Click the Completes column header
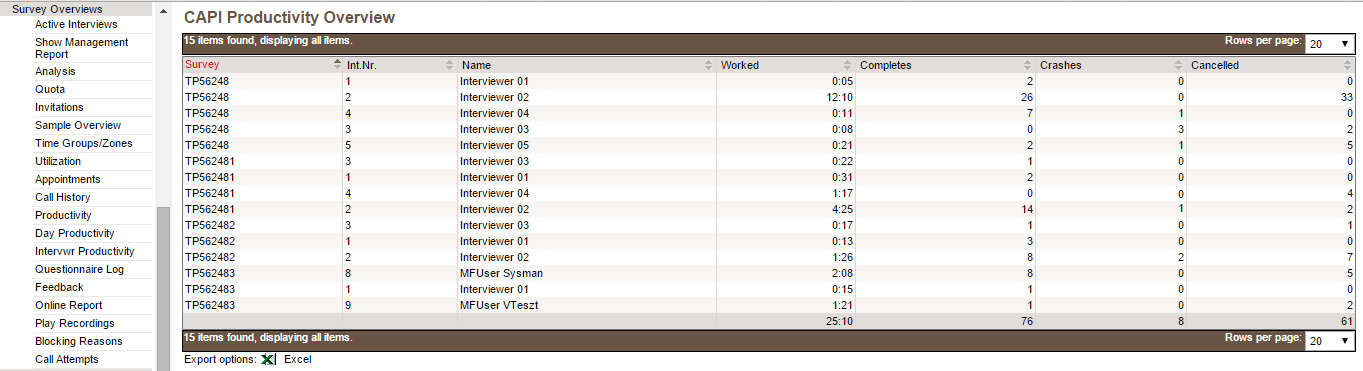This screenshot has width=1363, height=371. click(885, 65)
